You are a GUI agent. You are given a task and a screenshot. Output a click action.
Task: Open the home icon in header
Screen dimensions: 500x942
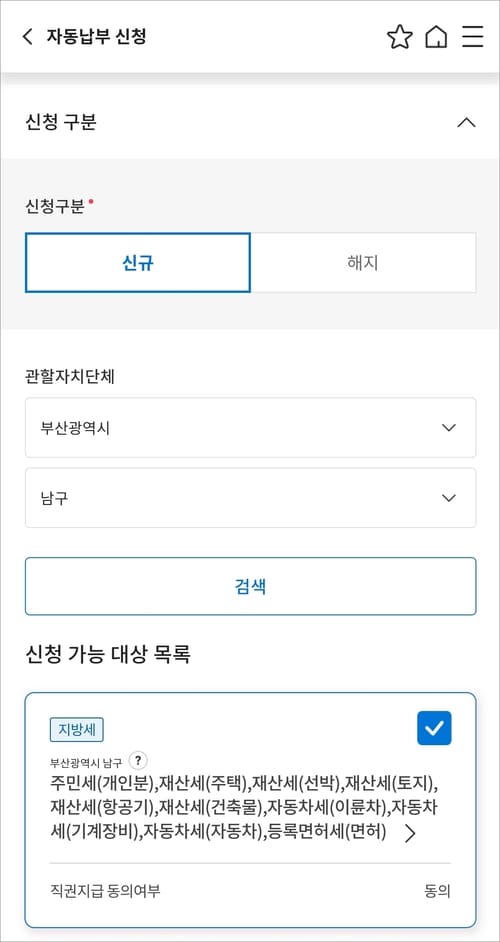pyautogui.click(x=436, y=37)
